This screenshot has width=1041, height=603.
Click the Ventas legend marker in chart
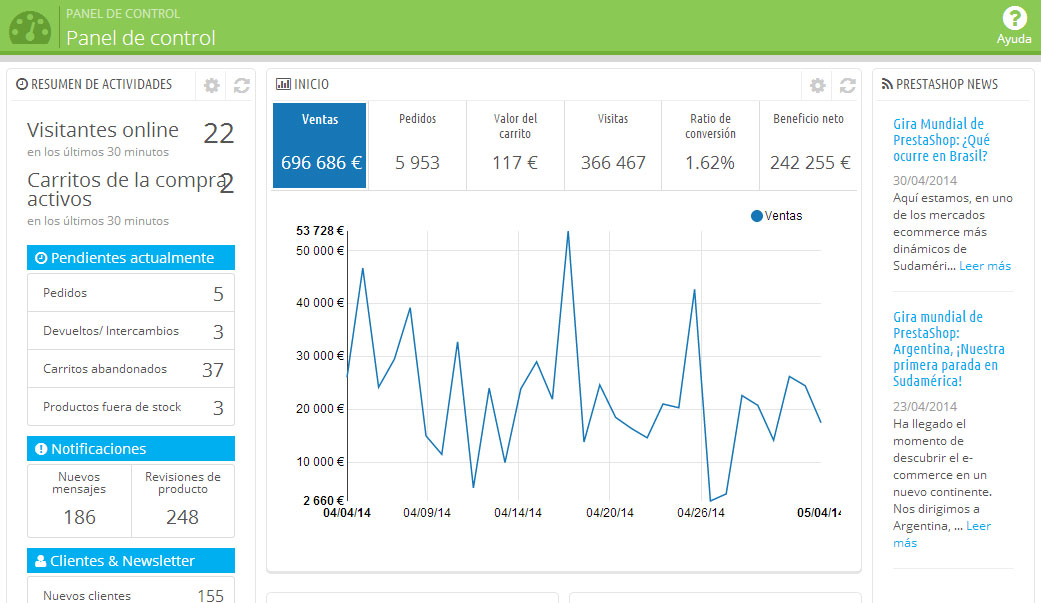[756, 216]
